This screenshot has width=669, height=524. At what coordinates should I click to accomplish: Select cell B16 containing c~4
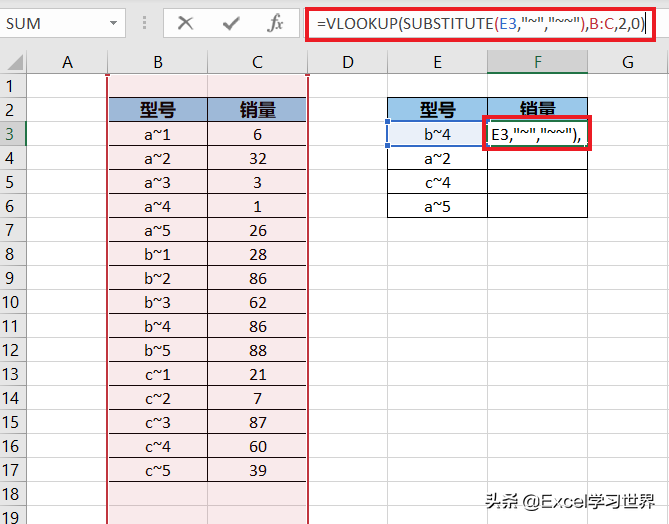158,446
